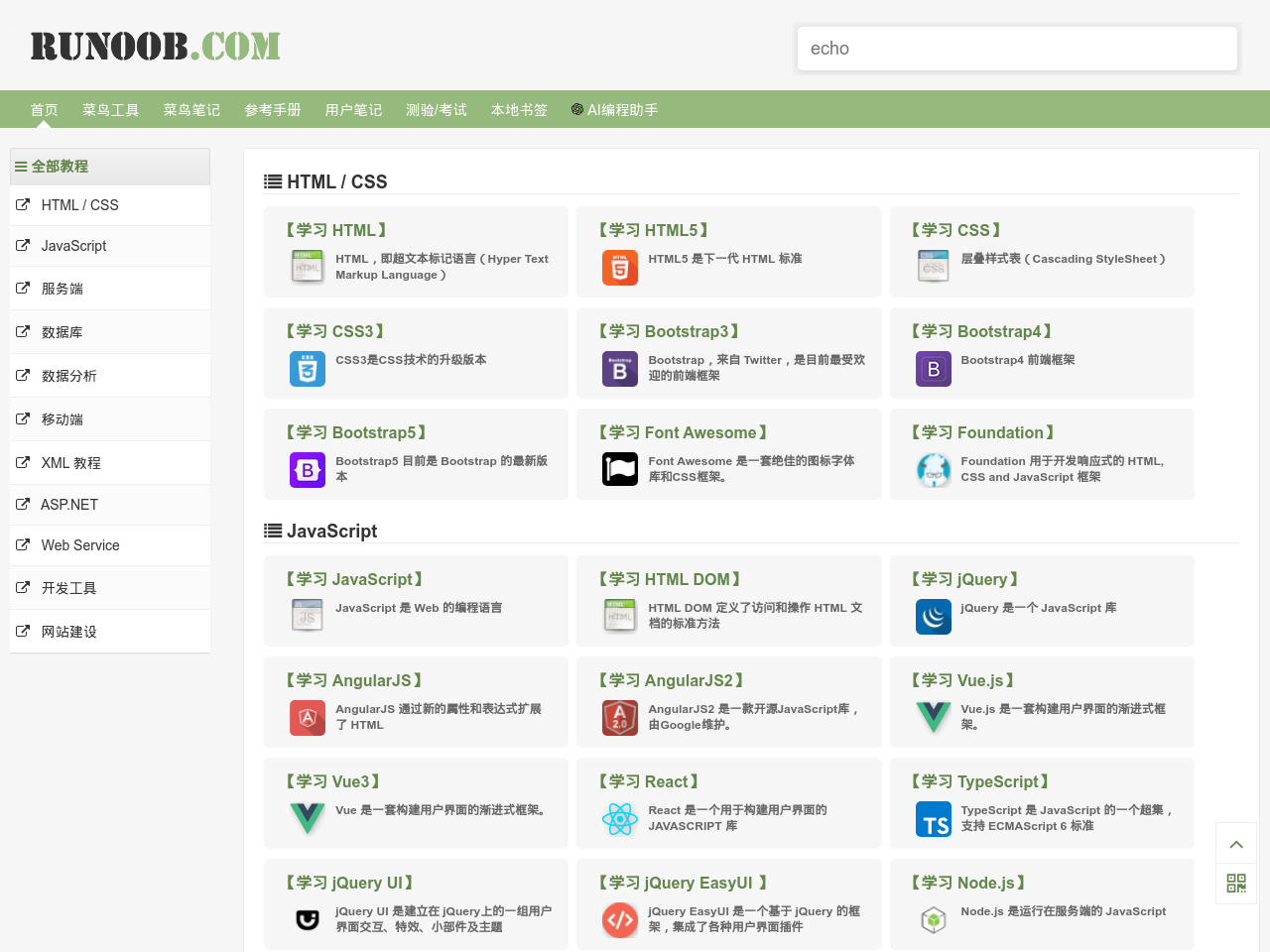Click the back-to-top arrow button

[1235, 843]
